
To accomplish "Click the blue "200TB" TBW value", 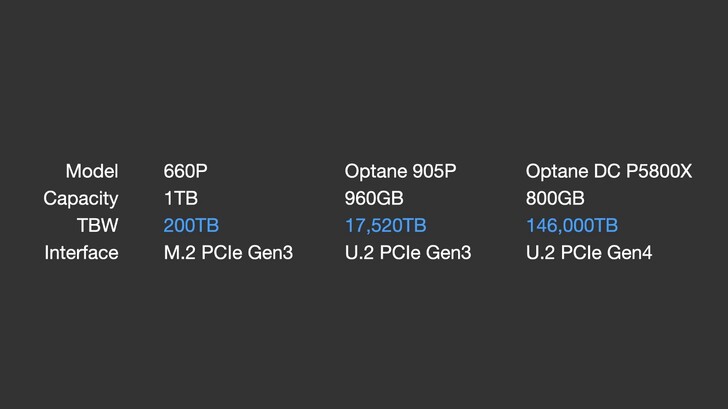I will tap(191, 225).
